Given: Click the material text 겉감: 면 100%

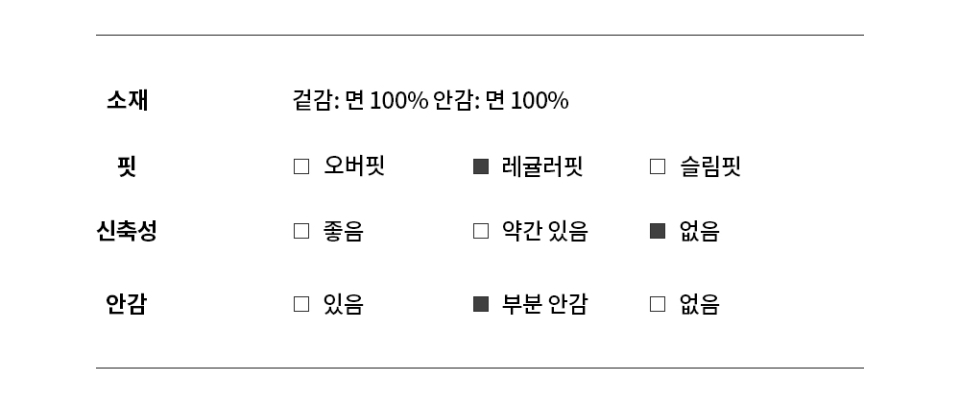Looking at the screenshot, I should [x=359, y=100].
